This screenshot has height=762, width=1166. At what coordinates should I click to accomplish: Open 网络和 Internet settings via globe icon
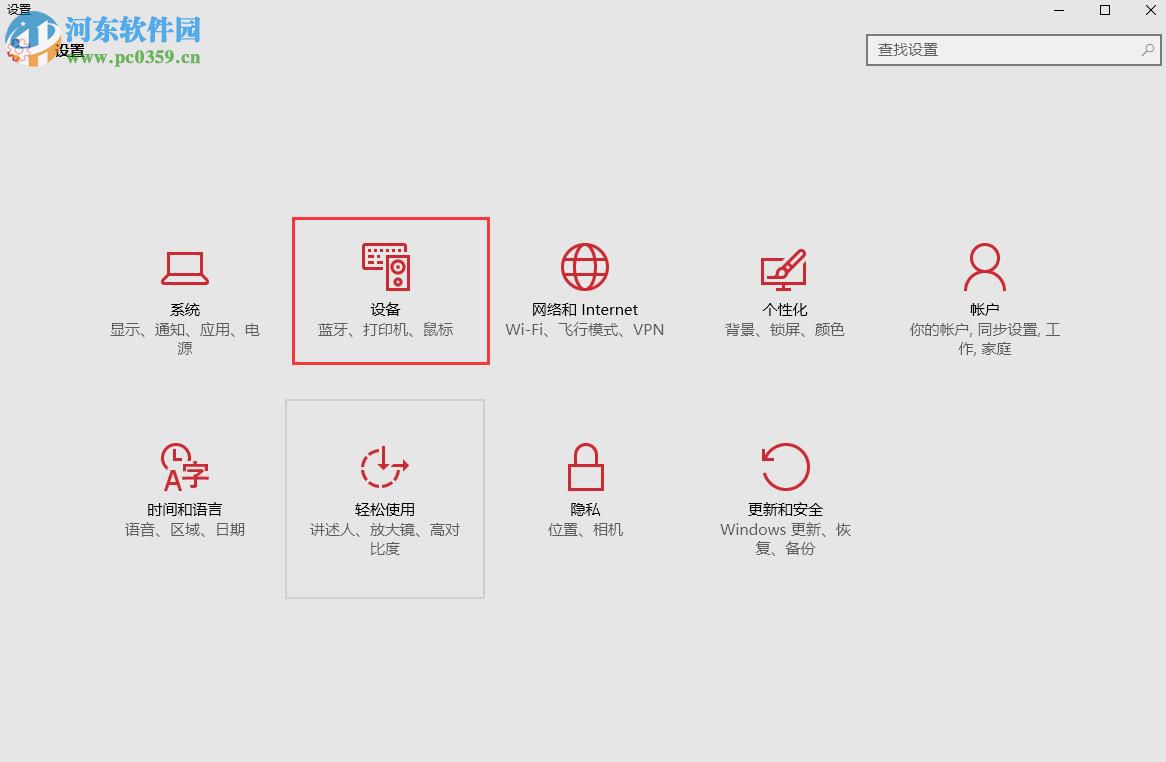tap(585, 267)
